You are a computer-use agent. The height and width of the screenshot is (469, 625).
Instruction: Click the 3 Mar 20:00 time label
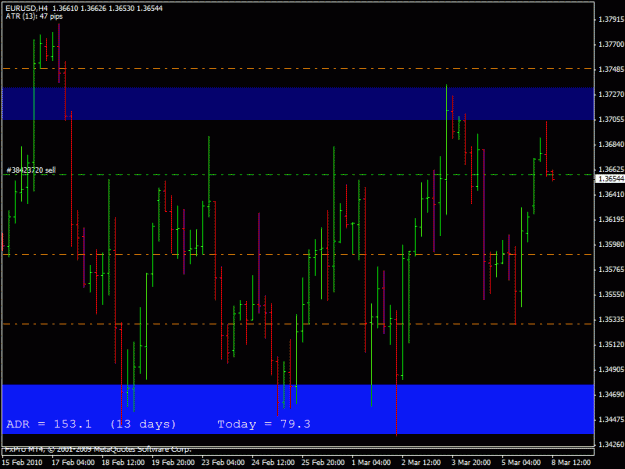tap(471, 462)
